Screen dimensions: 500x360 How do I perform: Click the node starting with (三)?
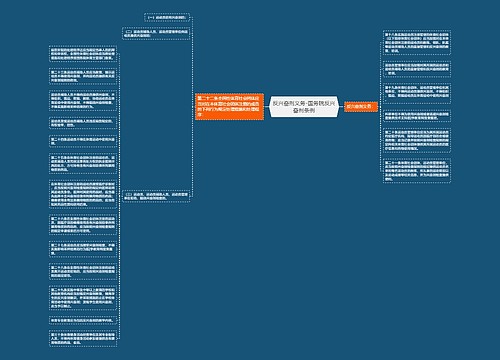156,196
